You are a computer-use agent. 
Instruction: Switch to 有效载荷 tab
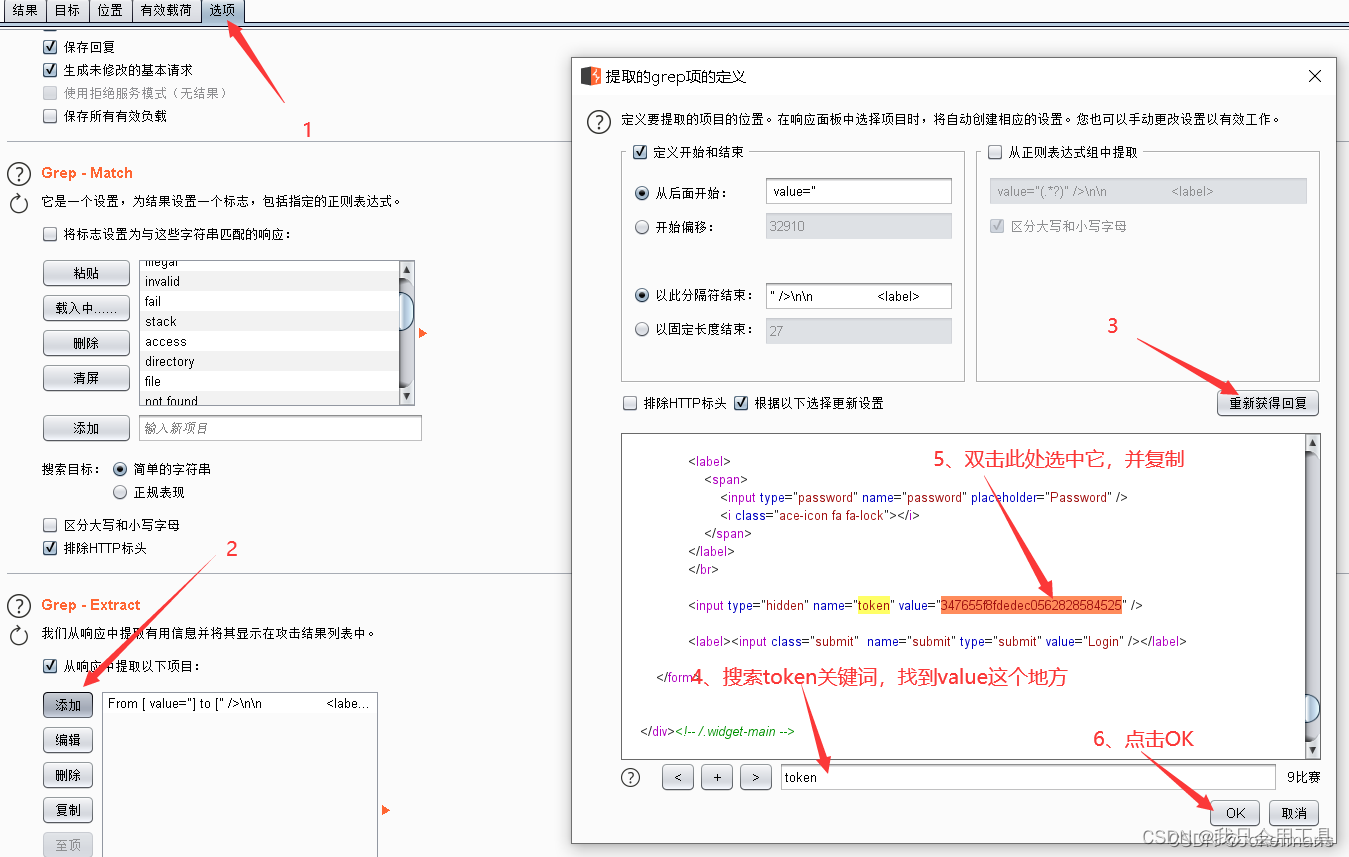166,11
